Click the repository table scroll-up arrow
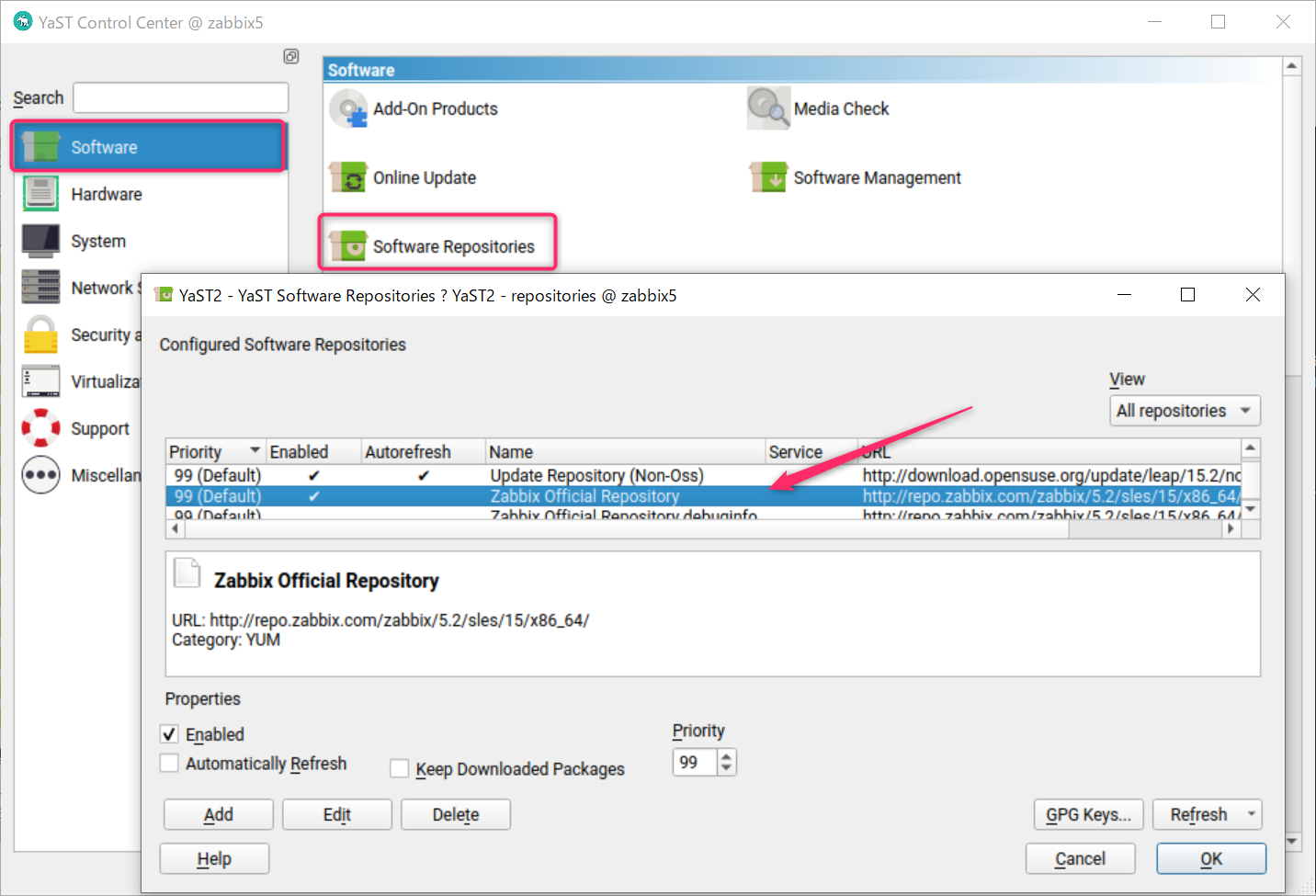This screenshot has height=896, width=1316. [x=1250, y=448]
